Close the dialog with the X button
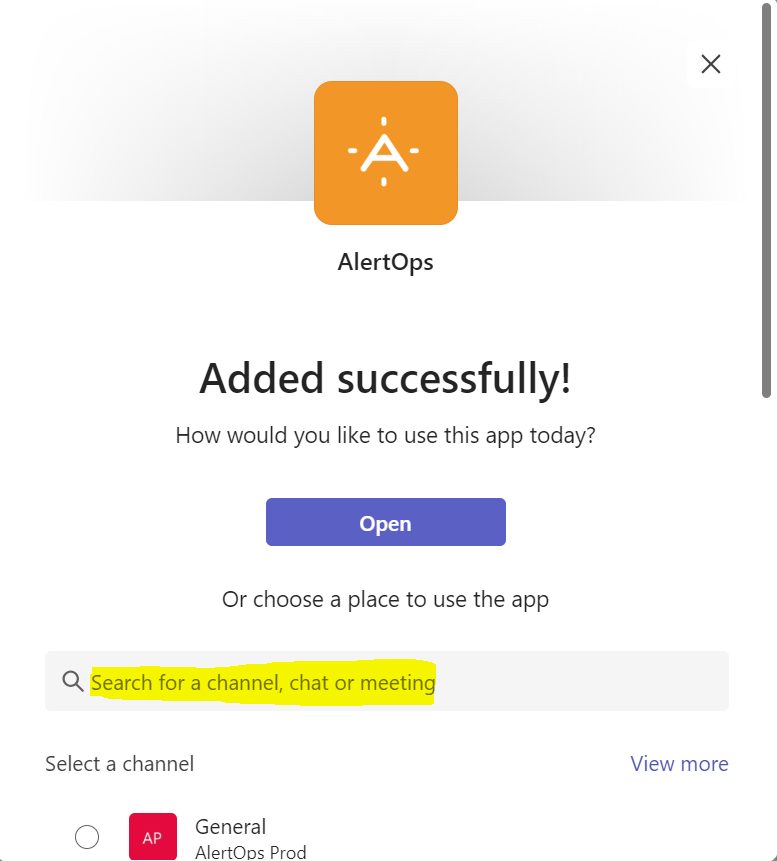777x861 pixels. pos(710,64)
